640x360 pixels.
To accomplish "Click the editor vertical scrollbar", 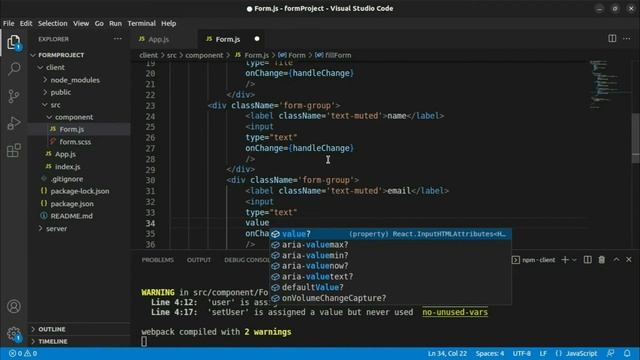I will point(636,138).
